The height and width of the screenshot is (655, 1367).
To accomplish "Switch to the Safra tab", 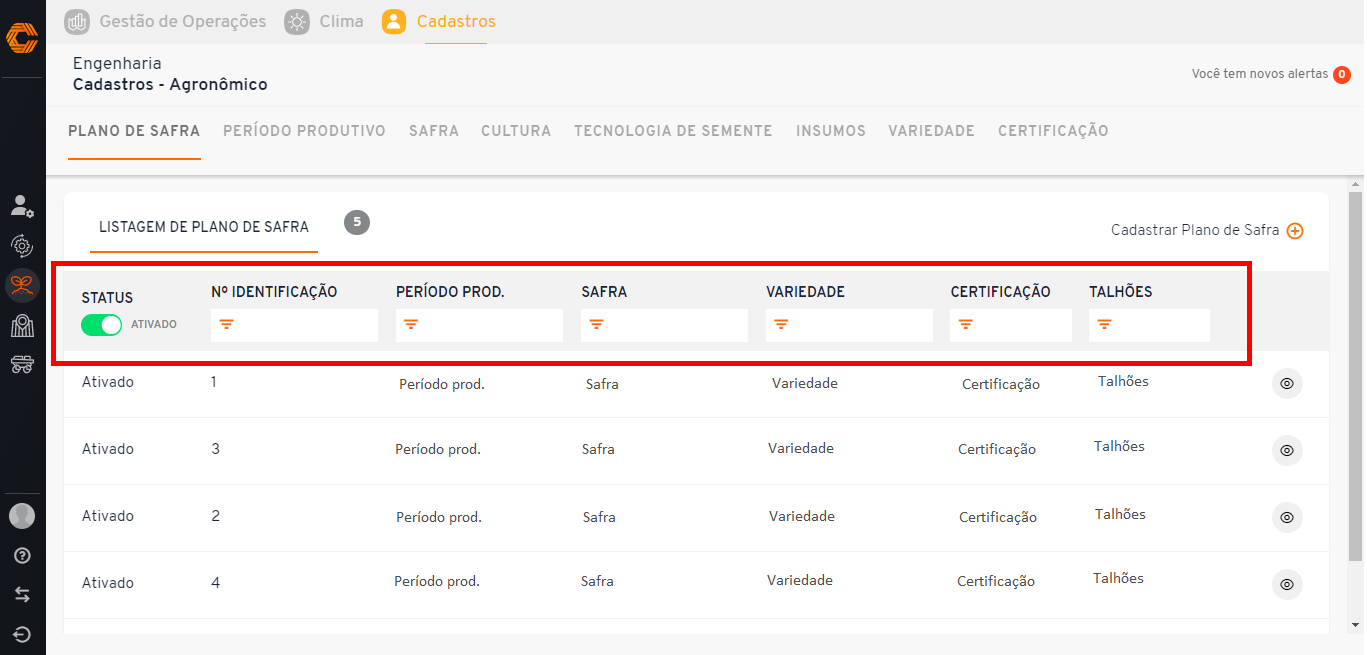I will (434, 131).
